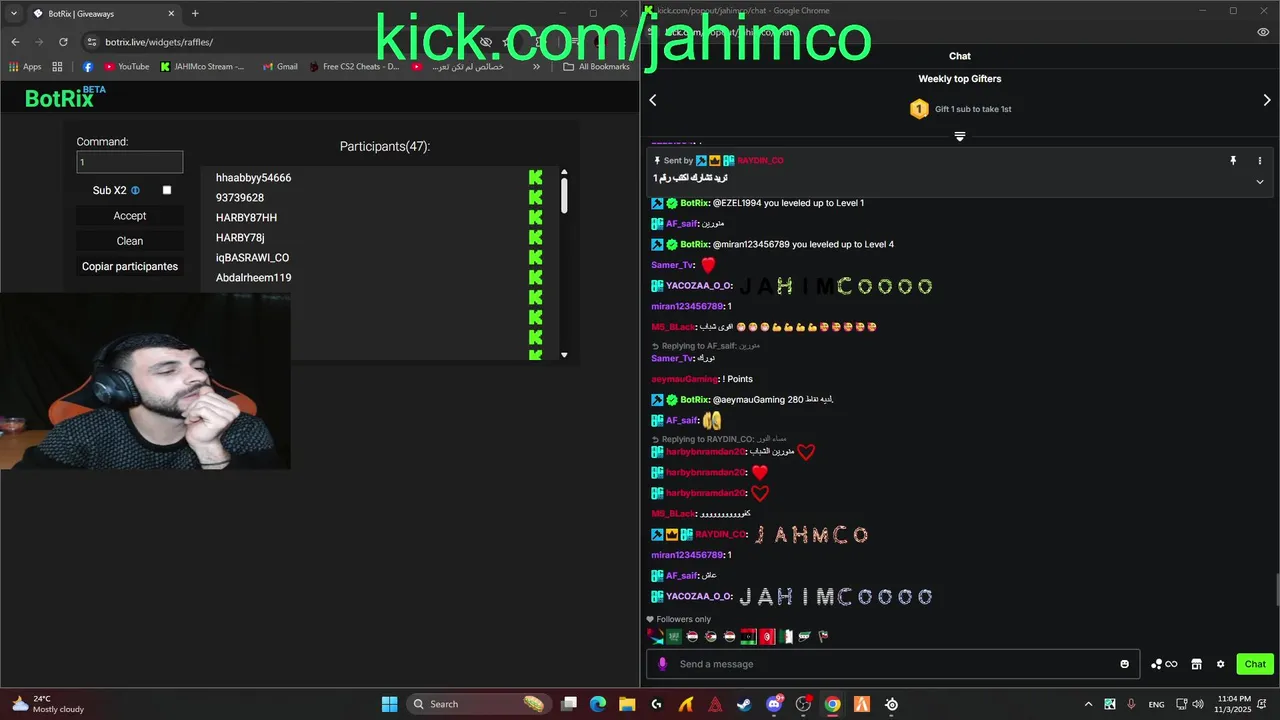
Task: Click RAYDIN_CO username in pinned message
Action: click(x=760, y=160)
